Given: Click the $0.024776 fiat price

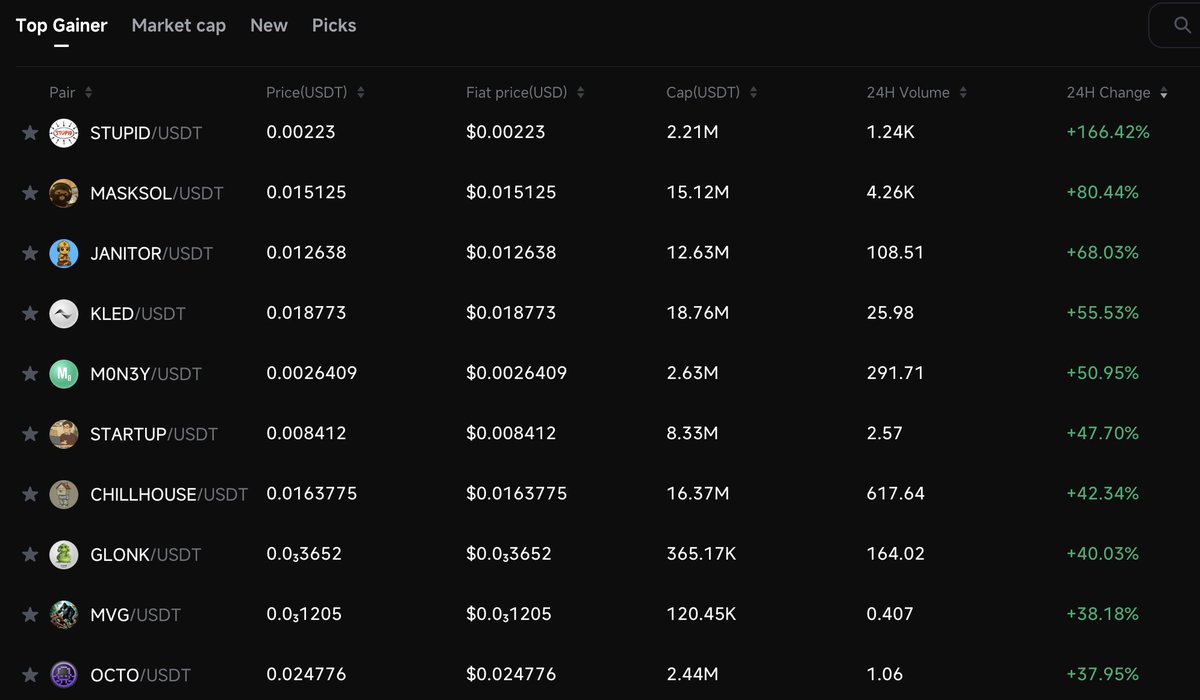Looking at the screenshot, I should point(511,674).
